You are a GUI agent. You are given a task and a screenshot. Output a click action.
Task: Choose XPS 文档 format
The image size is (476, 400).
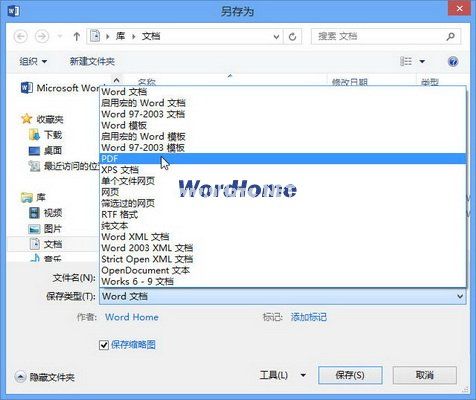283,170
